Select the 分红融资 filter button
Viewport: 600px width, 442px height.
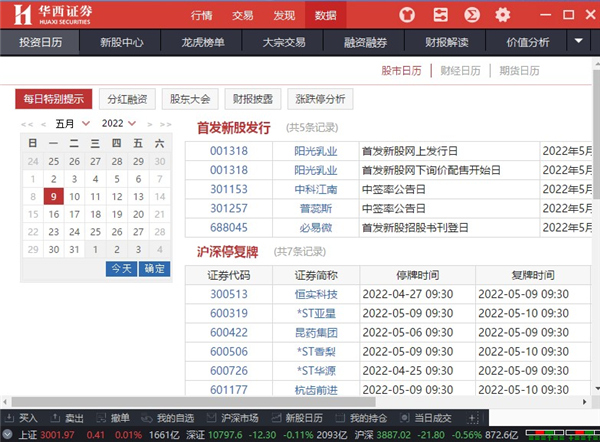point(126,99)
